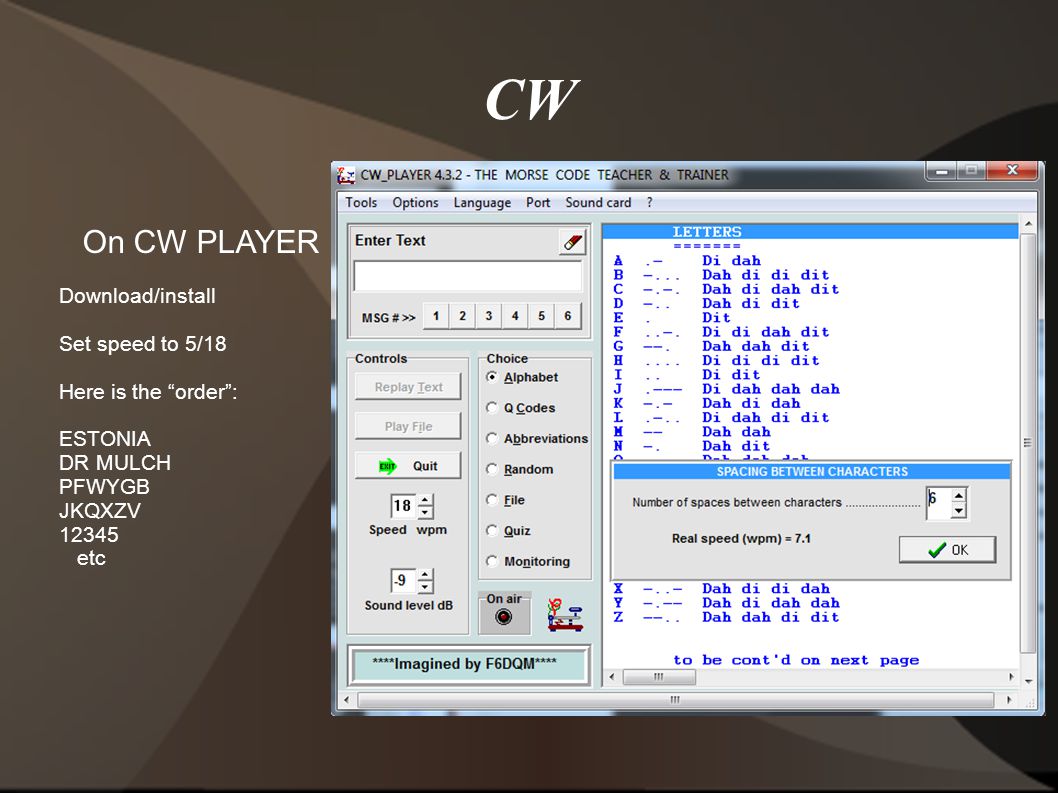Screen dimensions: 1058x793
Task: Click the slide text 'ESTONIA'
Action: point(105,439)
